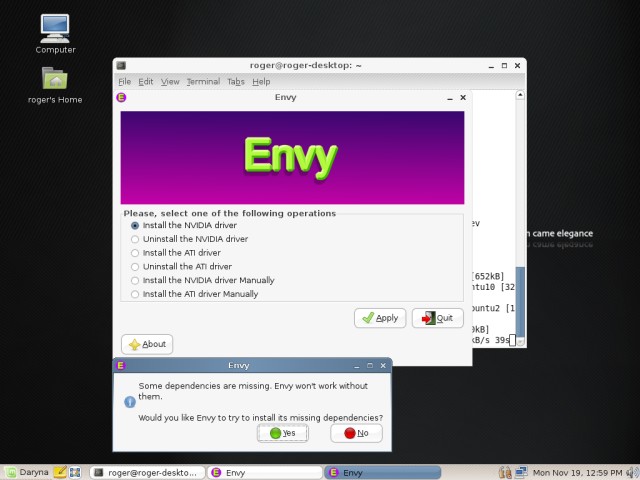Click the volume speaker tray icon
The height and width of the screenshot is (480, 640).
pyautogui.click(x=632, y=473)
